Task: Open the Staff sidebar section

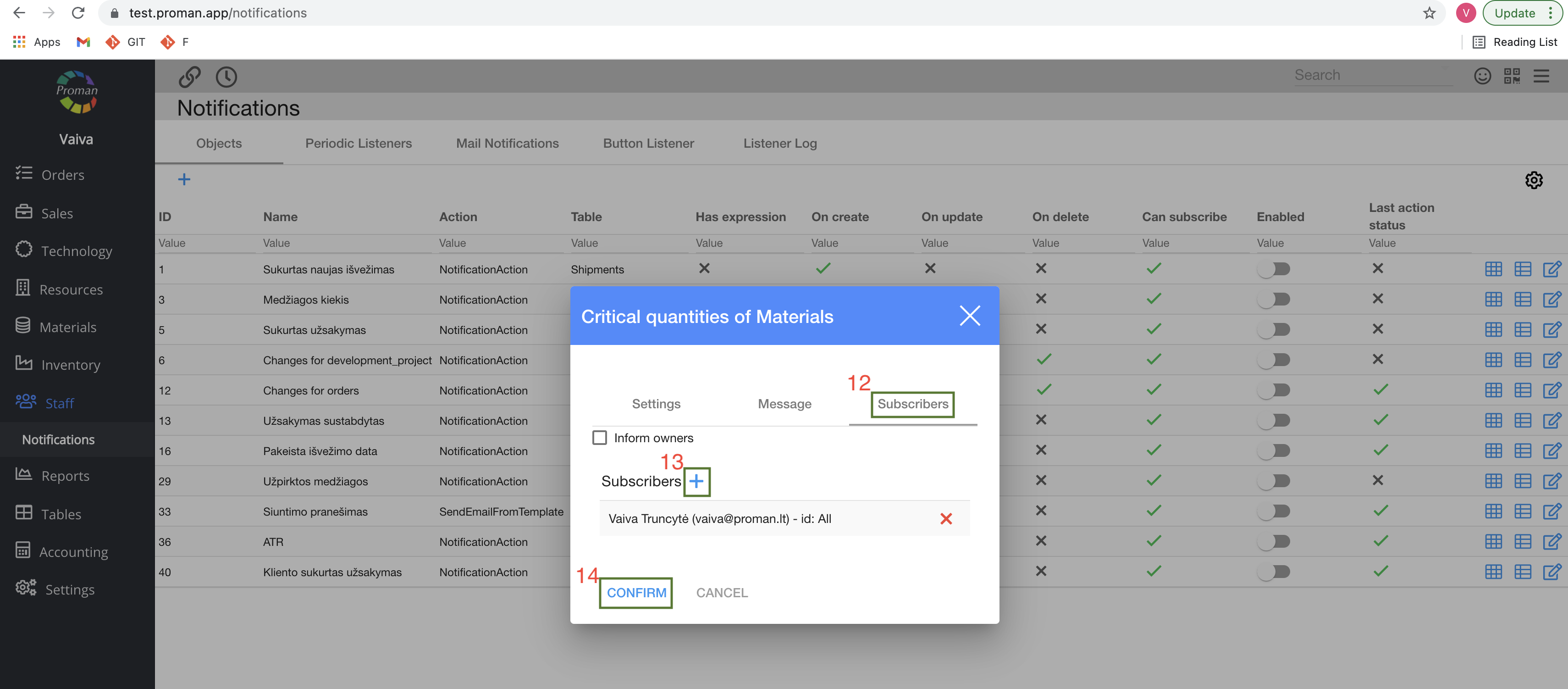Action: [x=59, y=403]
